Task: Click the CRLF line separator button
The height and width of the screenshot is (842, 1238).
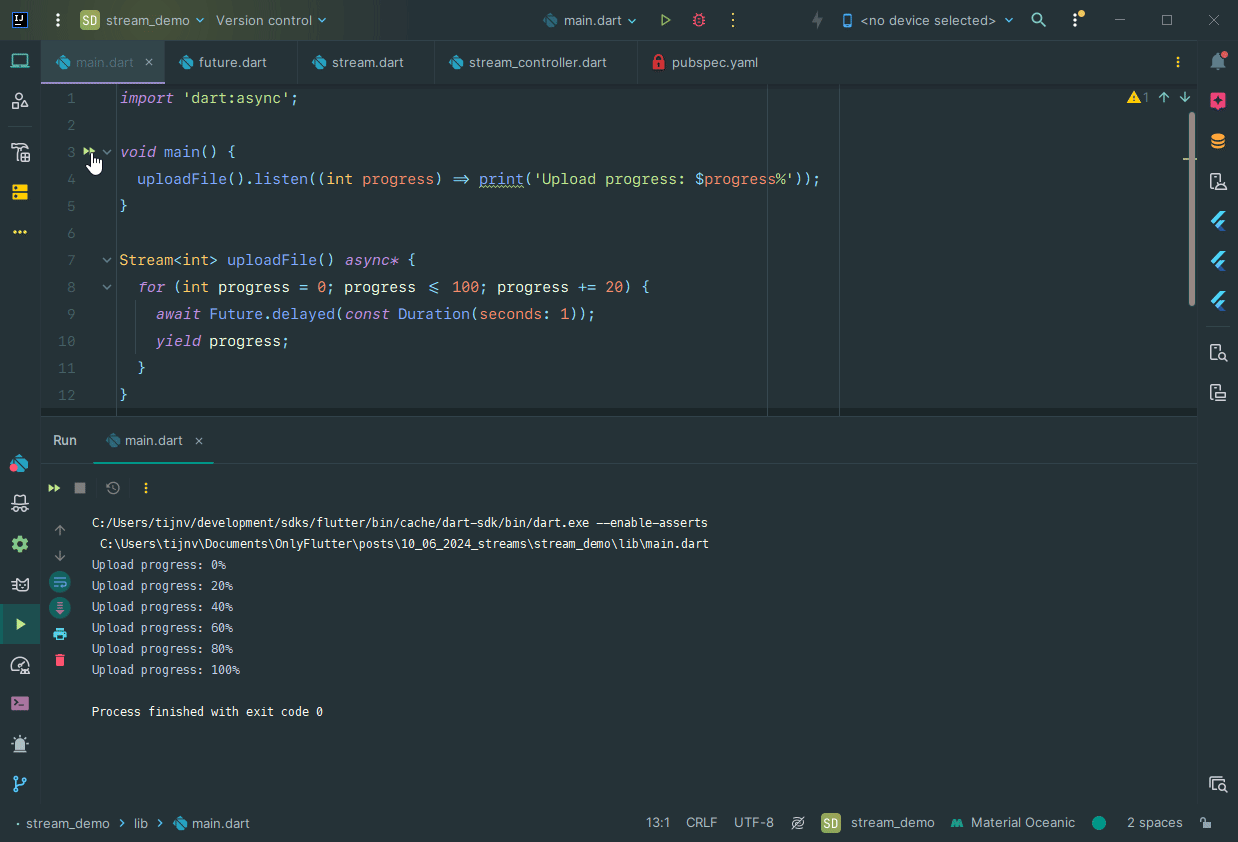Action: (x=701, y=823)
